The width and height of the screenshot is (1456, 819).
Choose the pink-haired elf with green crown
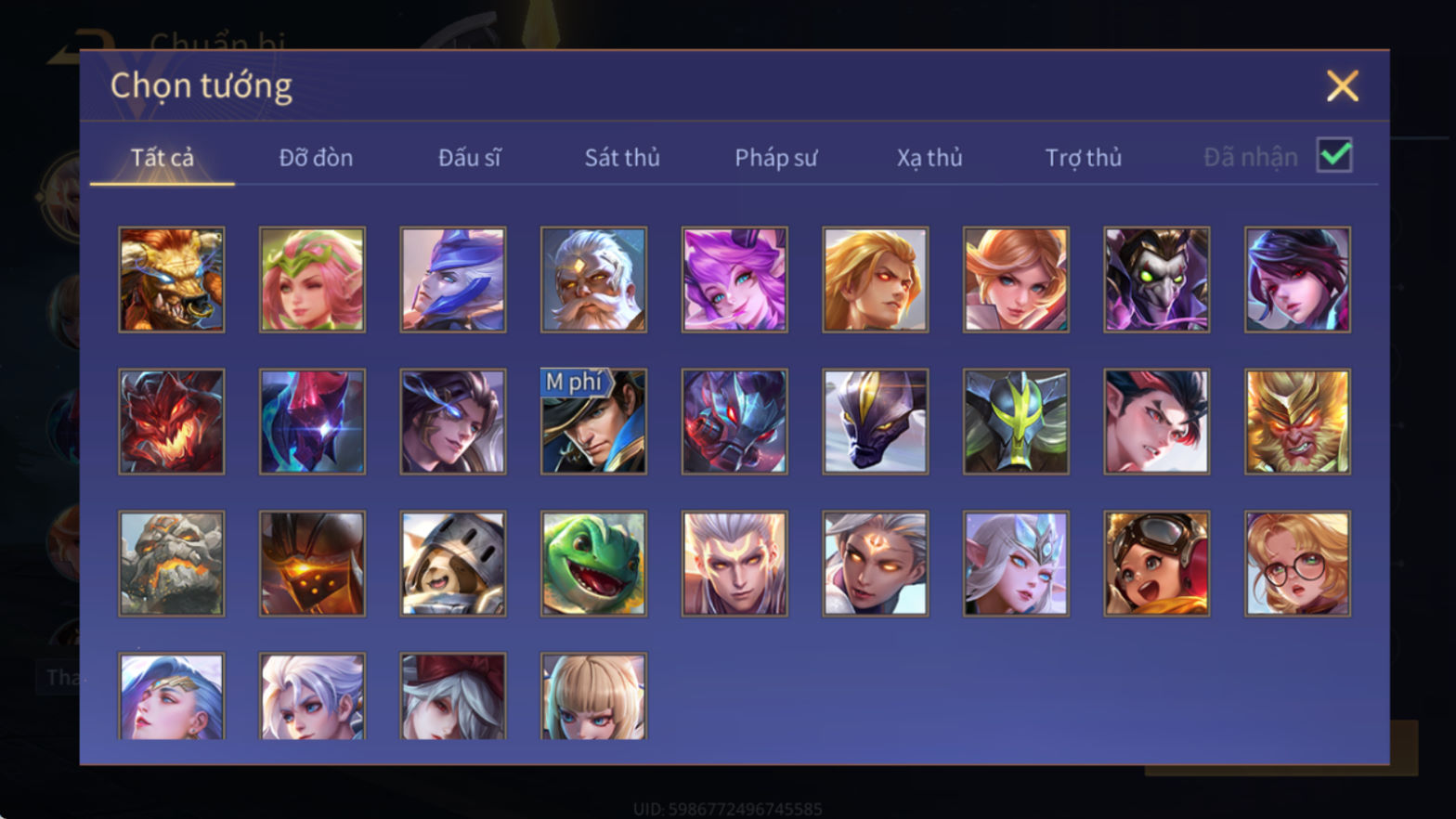coord(312,279)
